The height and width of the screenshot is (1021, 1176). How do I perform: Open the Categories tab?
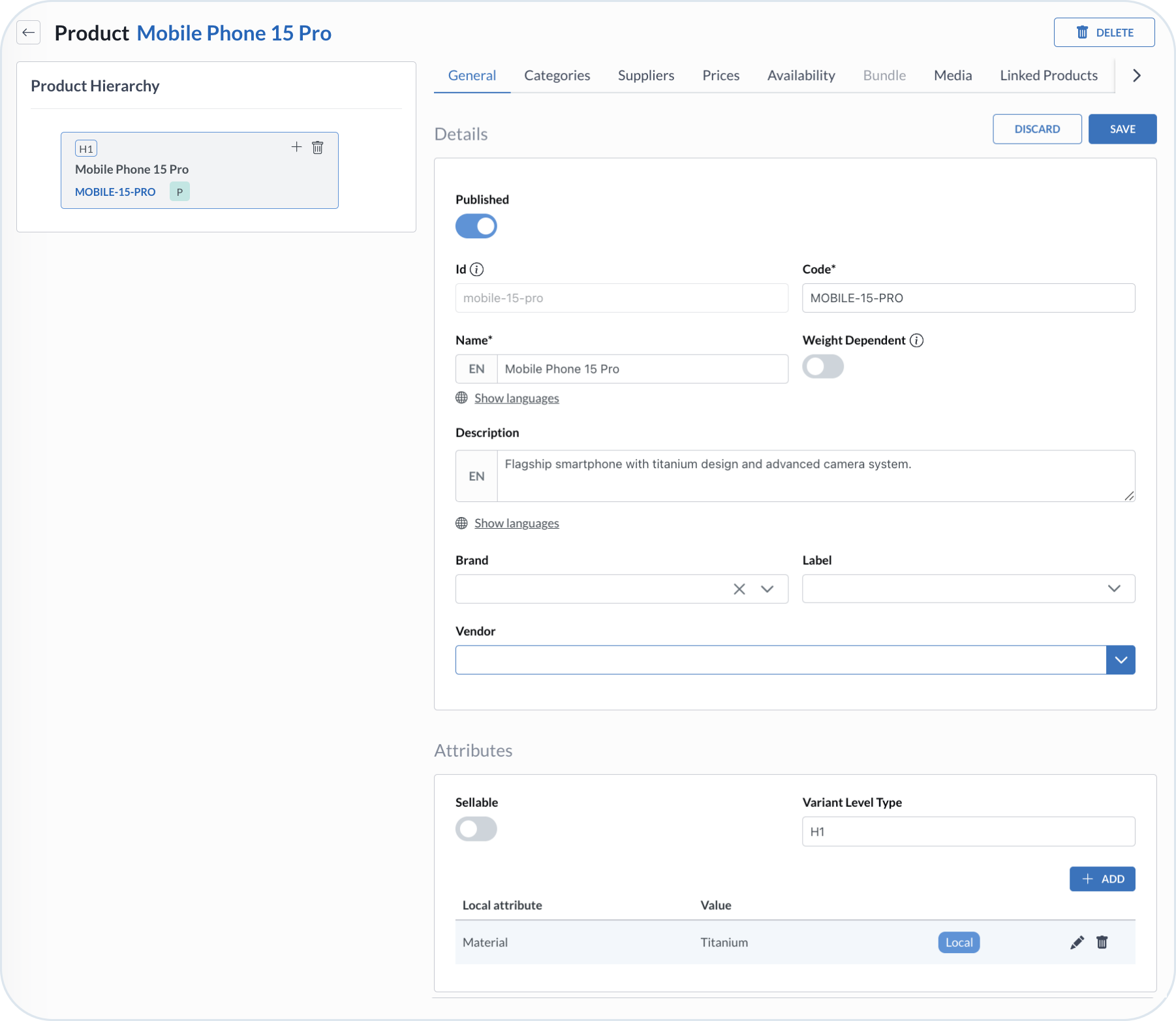(x=557, y=76)
